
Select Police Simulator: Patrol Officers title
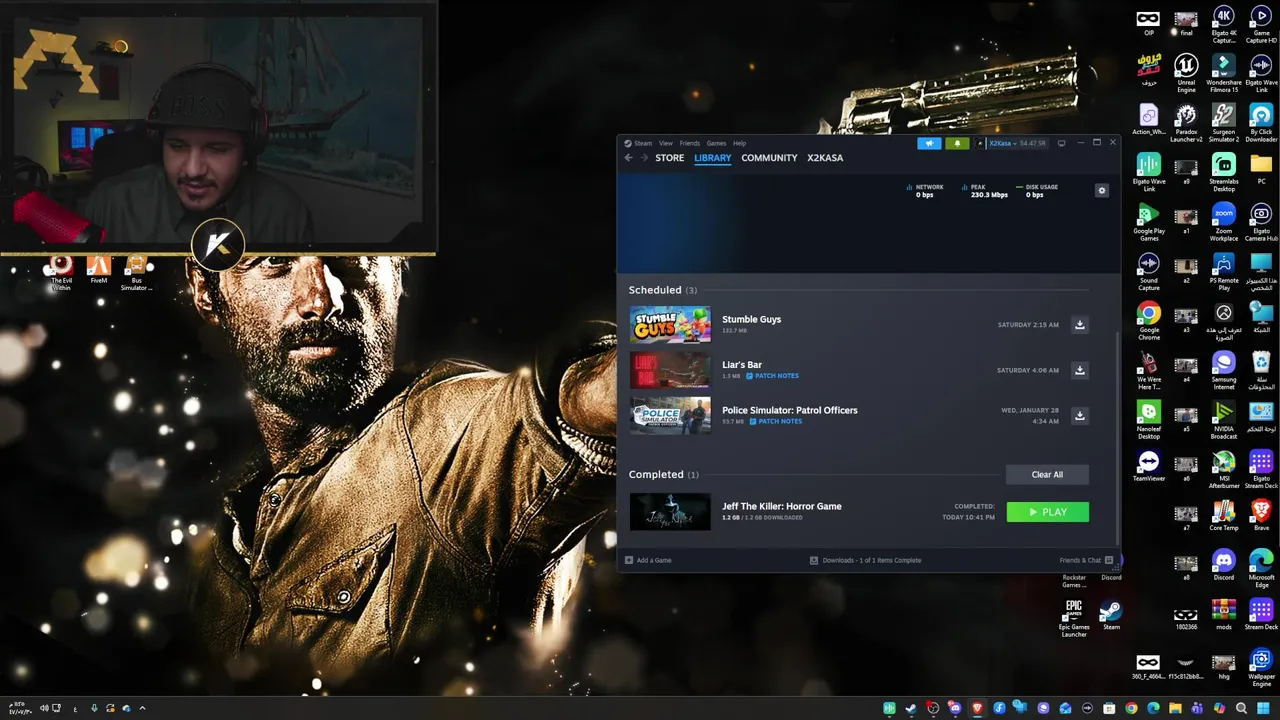pos(789,410)
